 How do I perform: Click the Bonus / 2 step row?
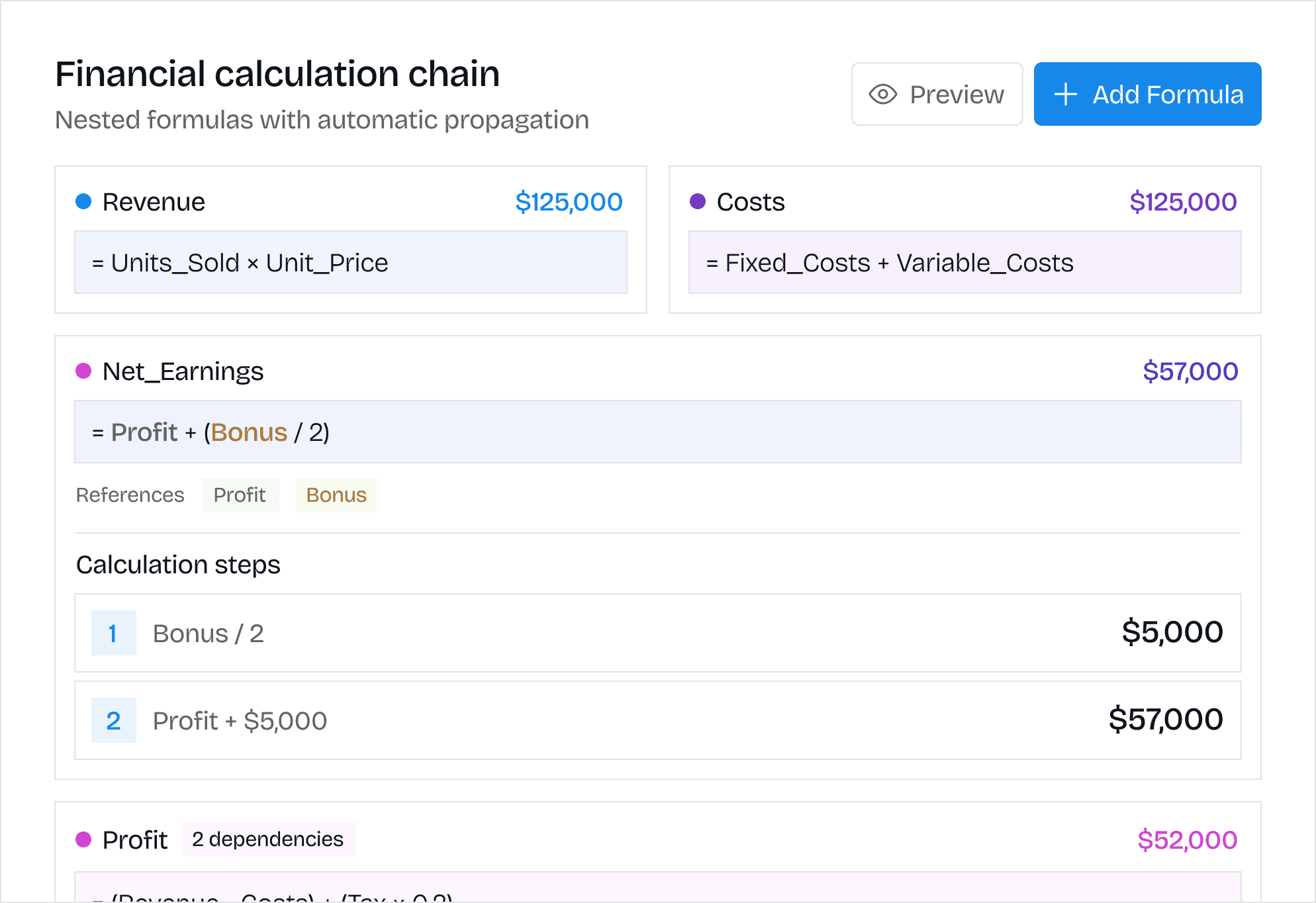(657, 634)
